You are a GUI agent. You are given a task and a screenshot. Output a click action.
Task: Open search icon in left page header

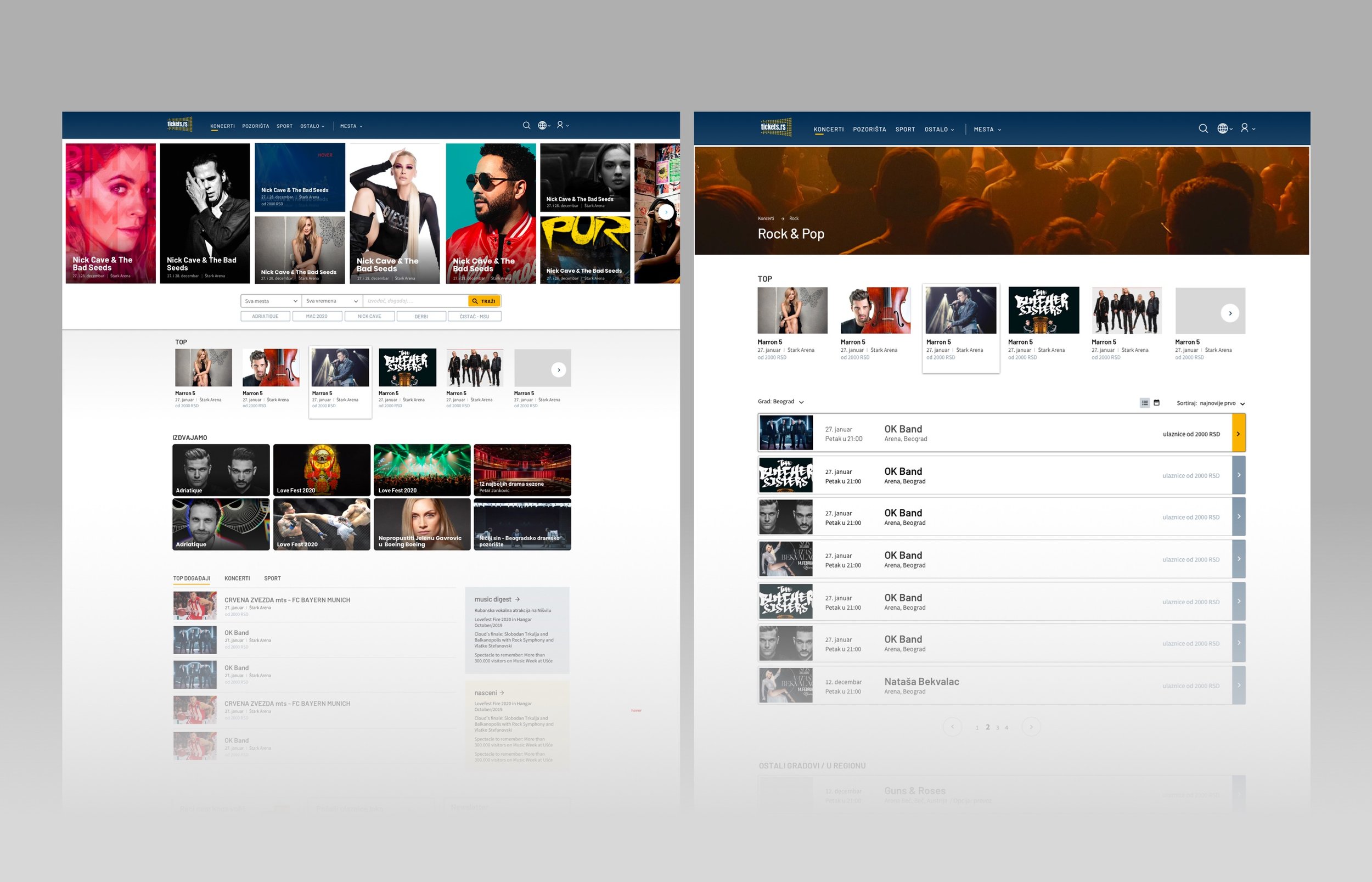pyautogui.click(x=526, y=126)
